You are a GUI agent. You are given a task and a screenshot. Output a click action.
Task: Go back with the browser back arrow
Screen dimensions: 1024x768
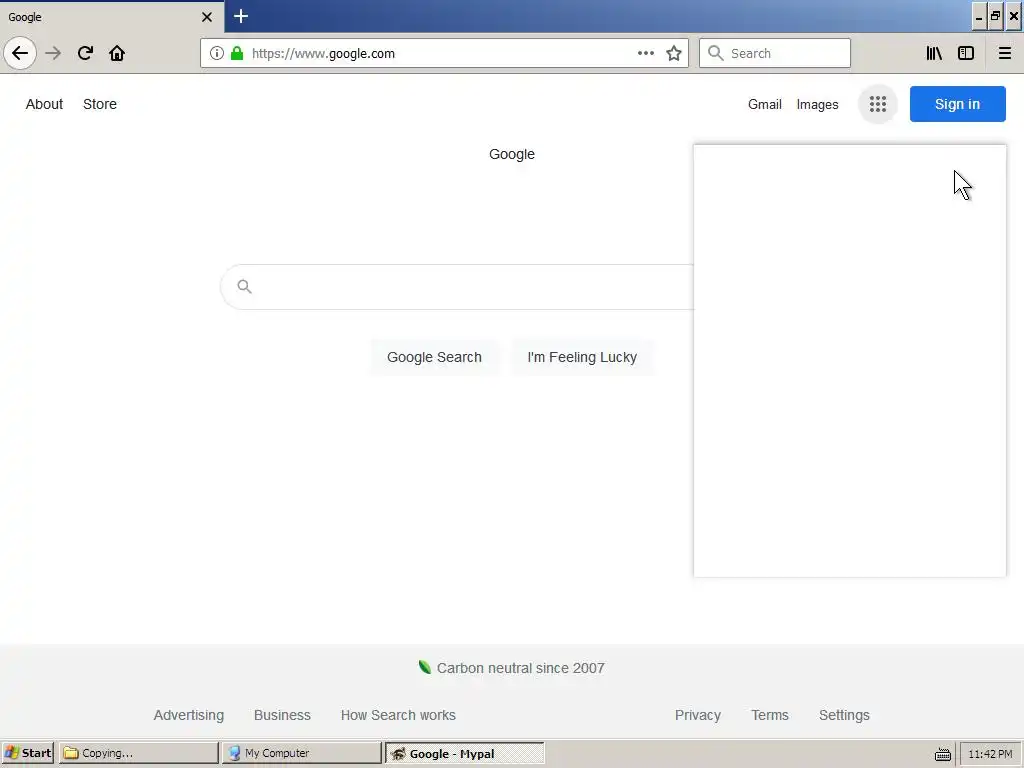coord(20,53)
